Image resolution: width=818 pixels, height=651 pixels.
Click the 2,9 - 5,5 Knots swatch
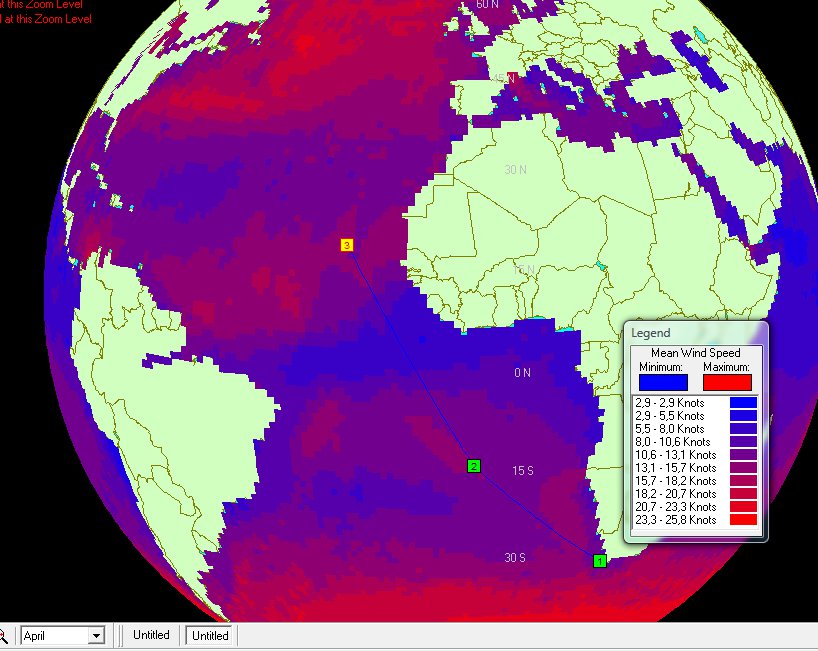tap(743, 416)
